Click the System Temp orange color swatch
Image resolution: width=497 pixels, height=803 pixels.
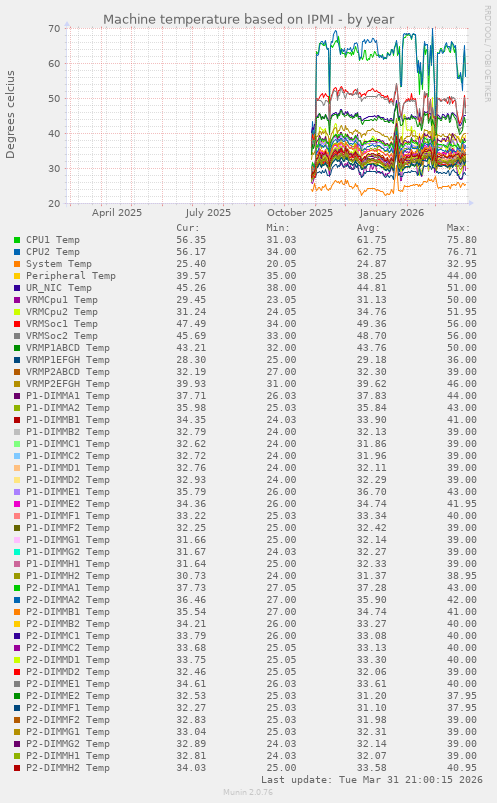pos(17,264)
